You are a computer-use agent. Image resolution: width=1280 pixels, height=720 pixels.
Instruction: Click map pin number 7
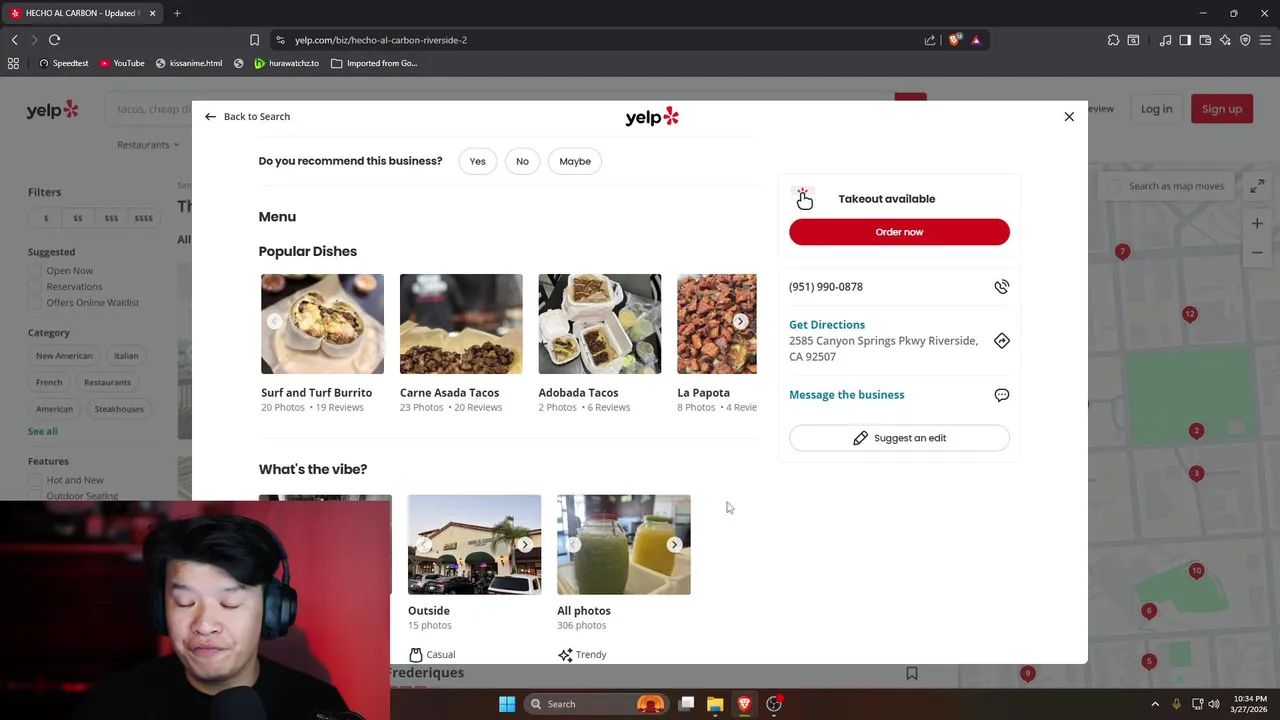click(x=1122, y=252)
